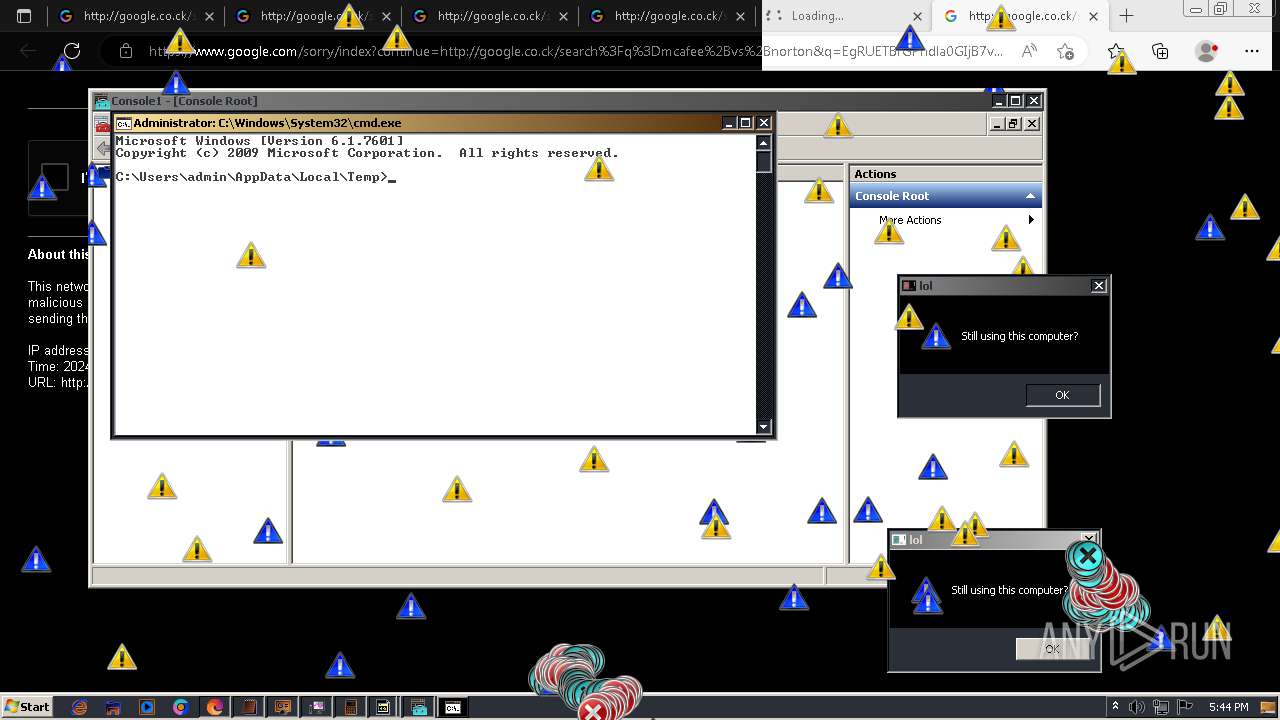The width and height of the screenshot is (1280, 720).
Task: Select the calculator icon on the taskbar
Action: pyautogui.click(x=350, y=707)
